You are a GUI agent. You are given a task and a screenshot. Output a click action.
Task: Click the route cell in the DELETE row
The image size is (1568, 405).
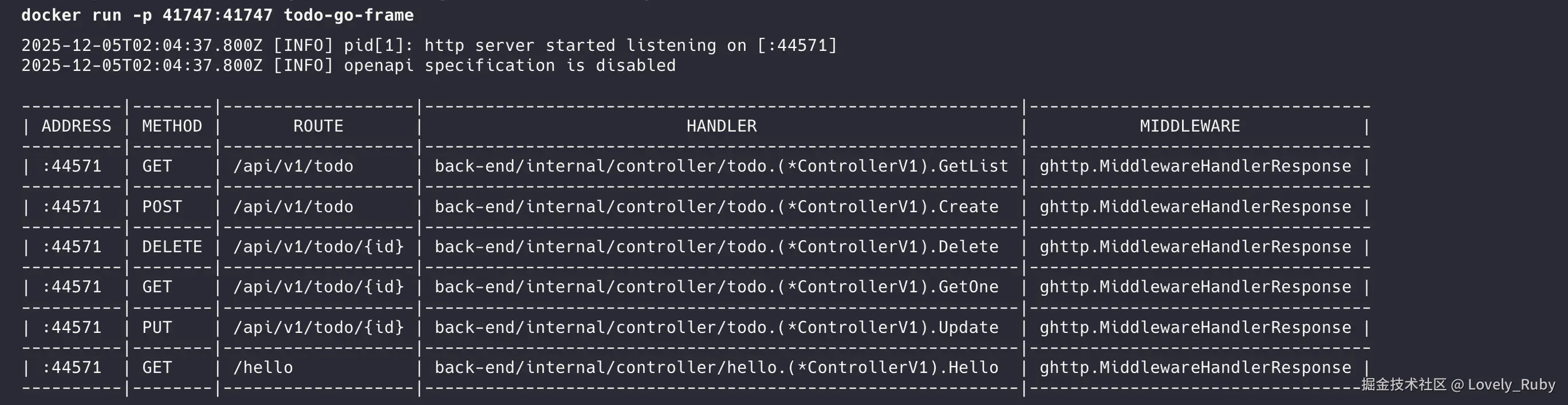318,248
